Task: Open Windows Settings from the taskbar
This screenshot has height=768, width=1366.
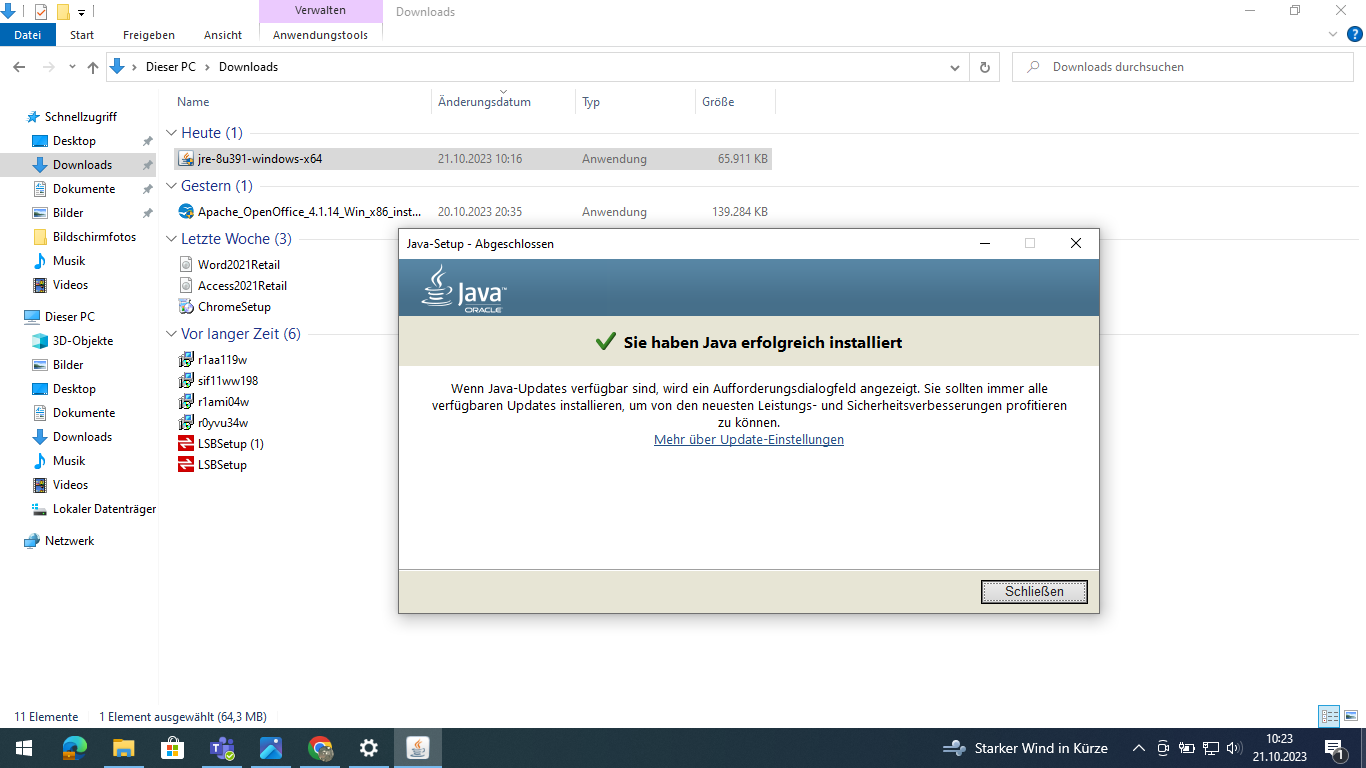Action: (368, 747)
